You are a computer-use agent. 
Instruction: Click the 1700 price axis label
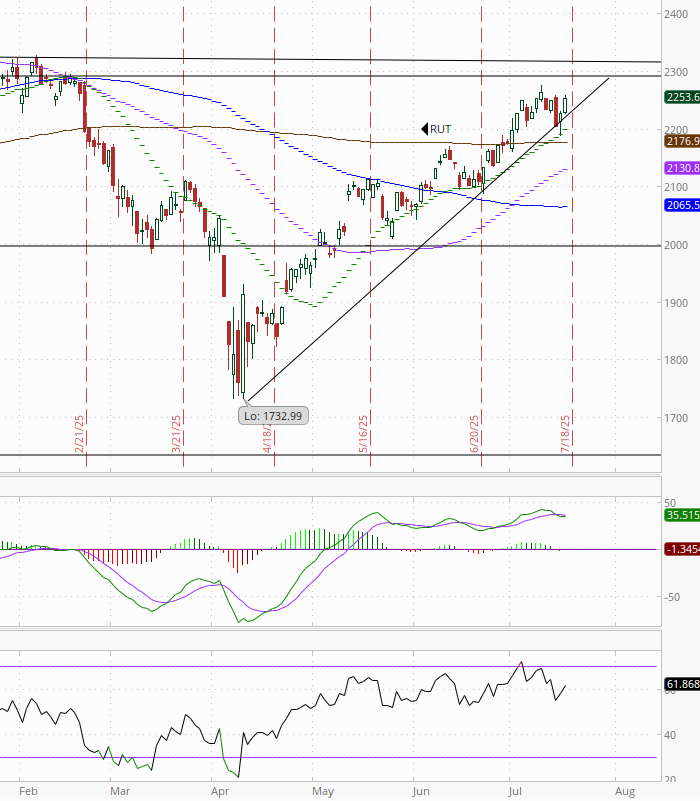676,418
